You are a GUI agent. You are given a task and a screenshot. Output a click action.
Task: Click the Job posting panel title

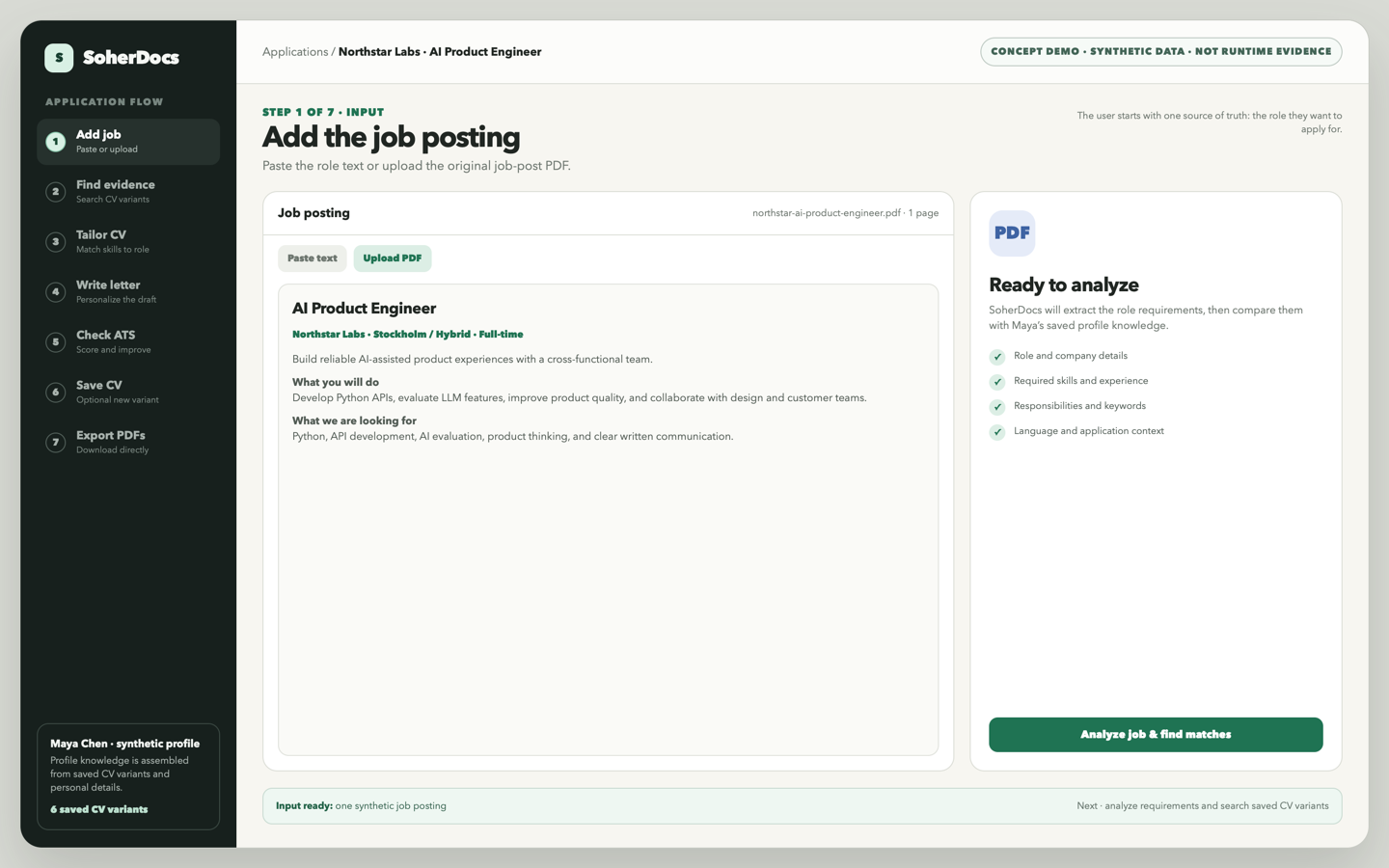click(313, 213)
